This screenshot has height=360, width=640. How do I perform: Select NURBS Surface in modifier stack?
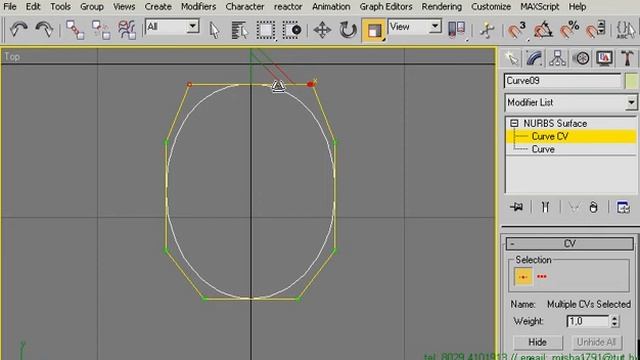(555, 123)
